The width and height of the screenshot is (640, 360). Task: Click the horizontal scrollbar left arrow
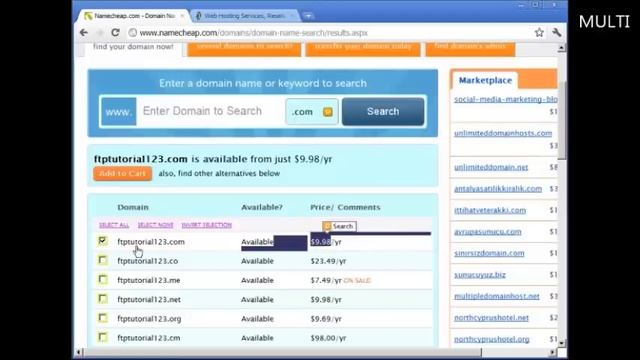pyautogui.click(x=79, y=352)
